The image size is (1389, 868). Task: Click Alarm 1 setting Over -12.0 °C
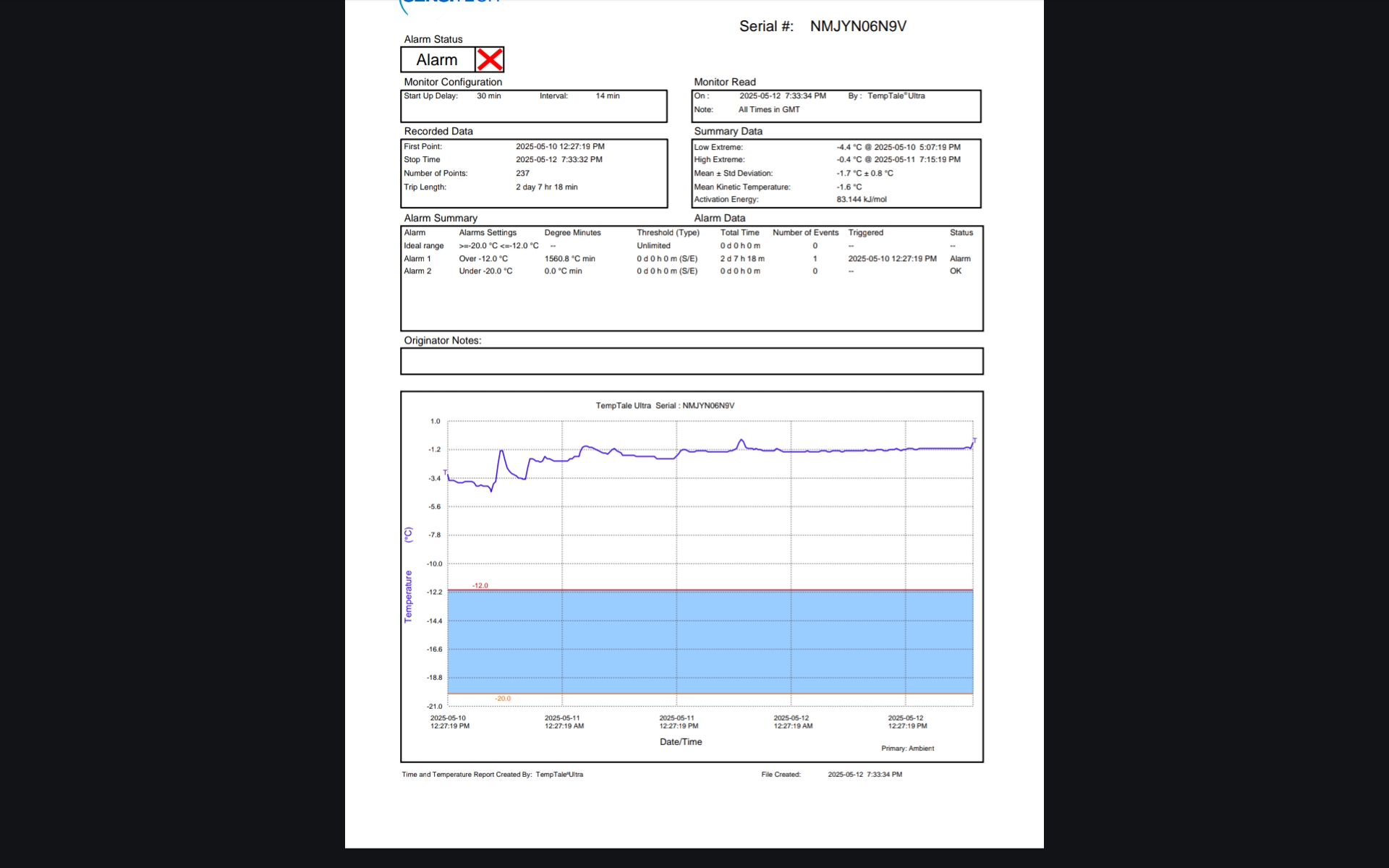tap(483, 259)
